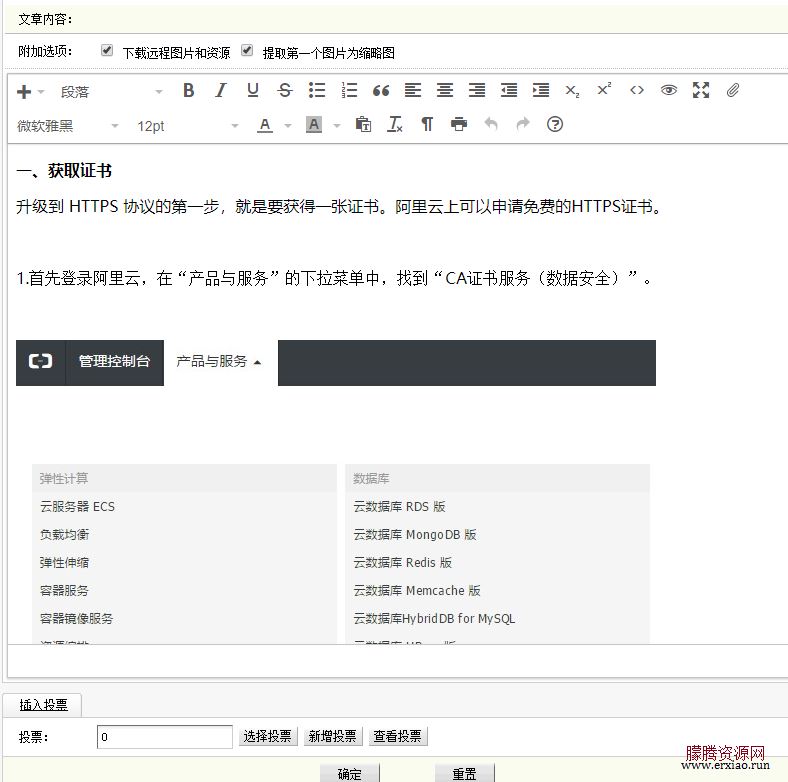Insert a numbered list

click(349, 90)
